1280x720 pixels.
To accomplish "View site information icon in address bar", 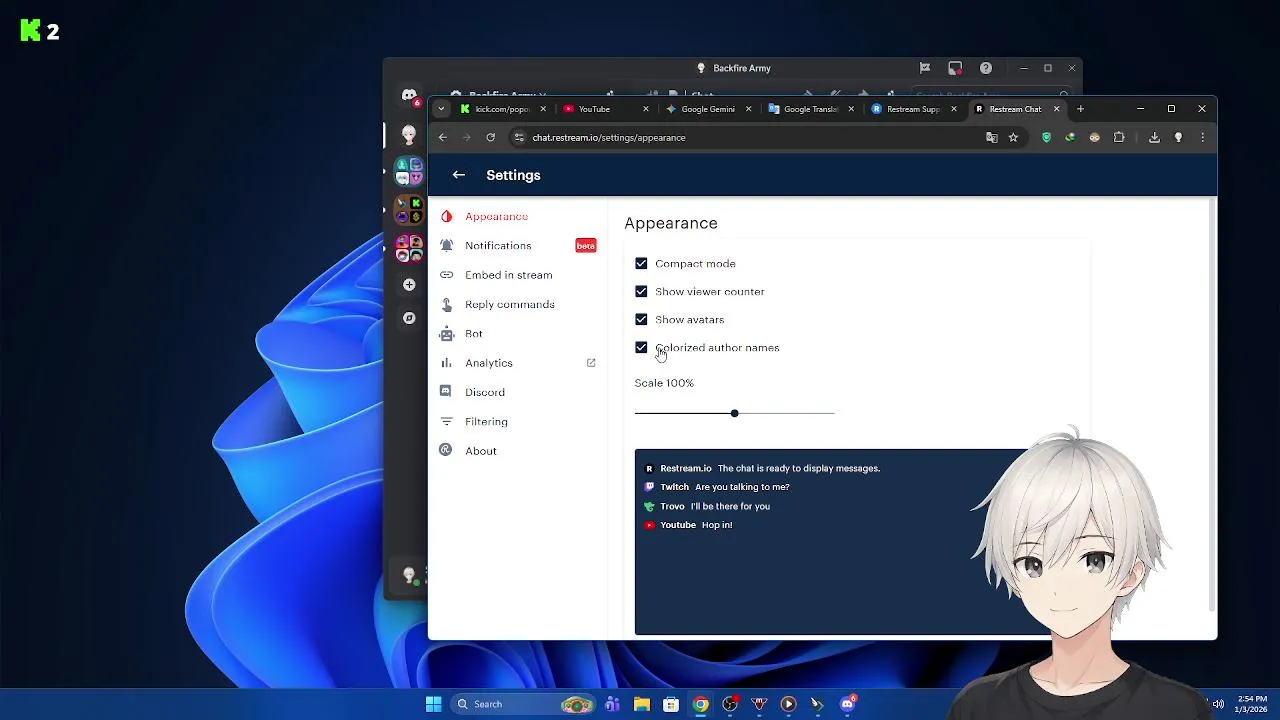I will pyautogui.click(x=518, y=137).
